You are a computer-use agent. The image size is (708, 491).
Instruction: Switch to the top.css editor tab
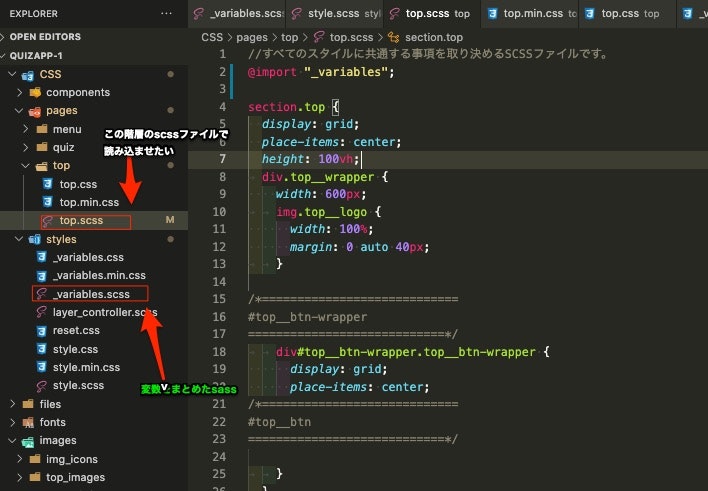pyautogui.click(x=628, y=14)
